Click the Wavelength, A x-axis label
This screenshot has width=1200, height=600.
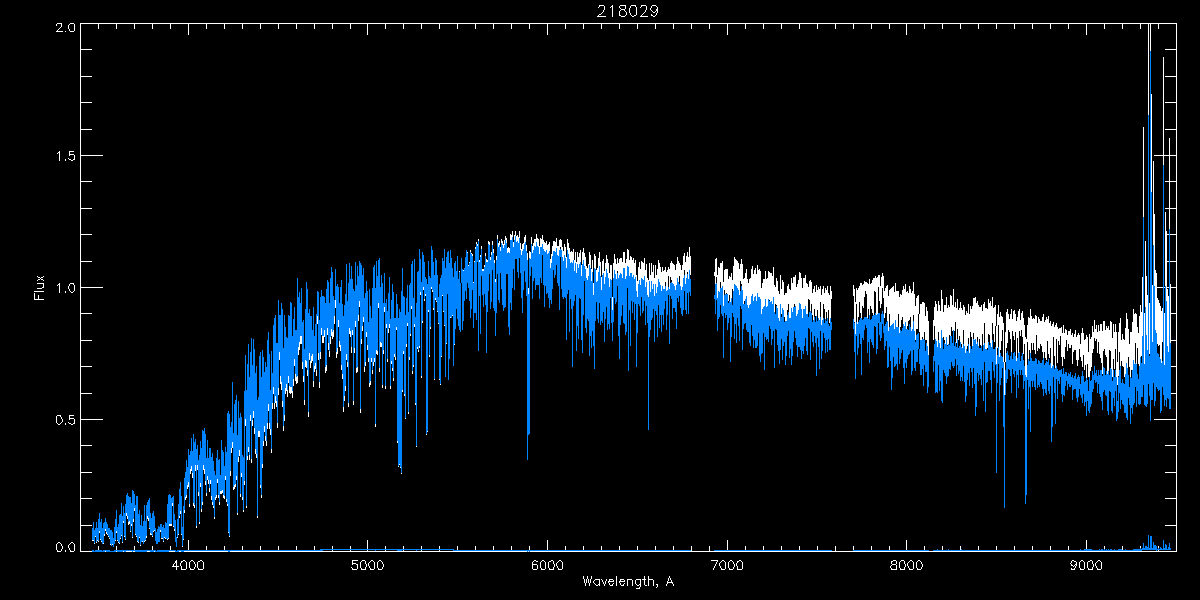point(628,581)
